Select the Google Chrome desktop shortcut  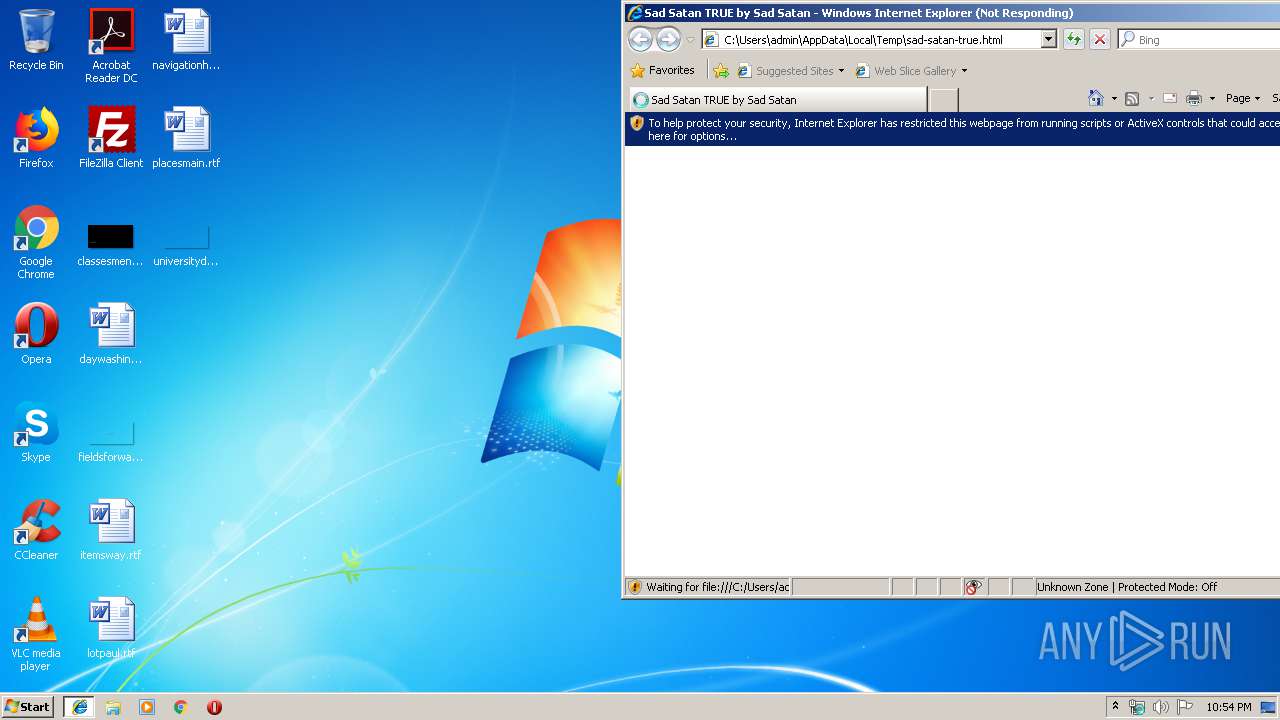tap(36, 242)
